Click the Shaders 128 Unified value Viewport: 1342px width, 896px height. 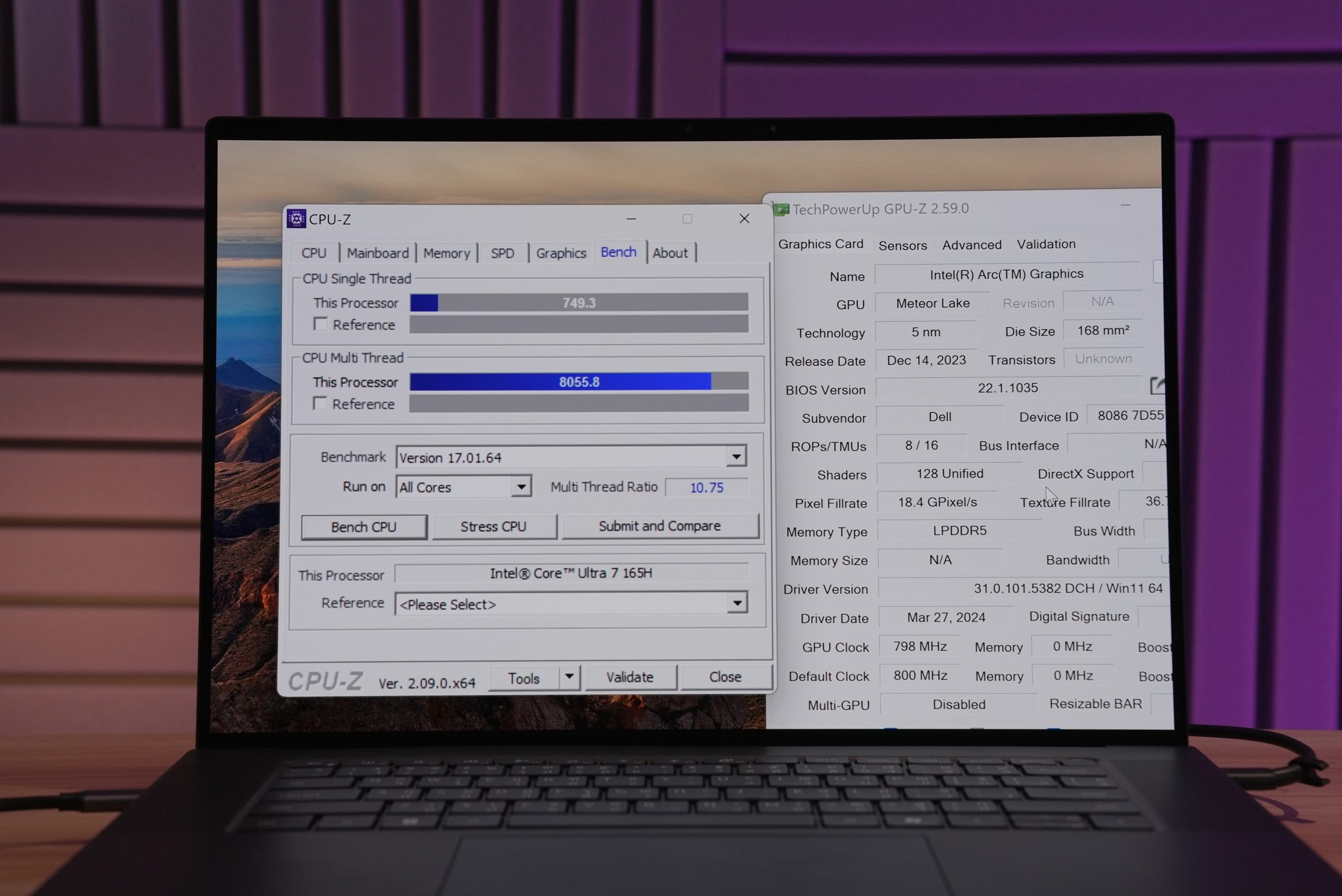[950, 473]
